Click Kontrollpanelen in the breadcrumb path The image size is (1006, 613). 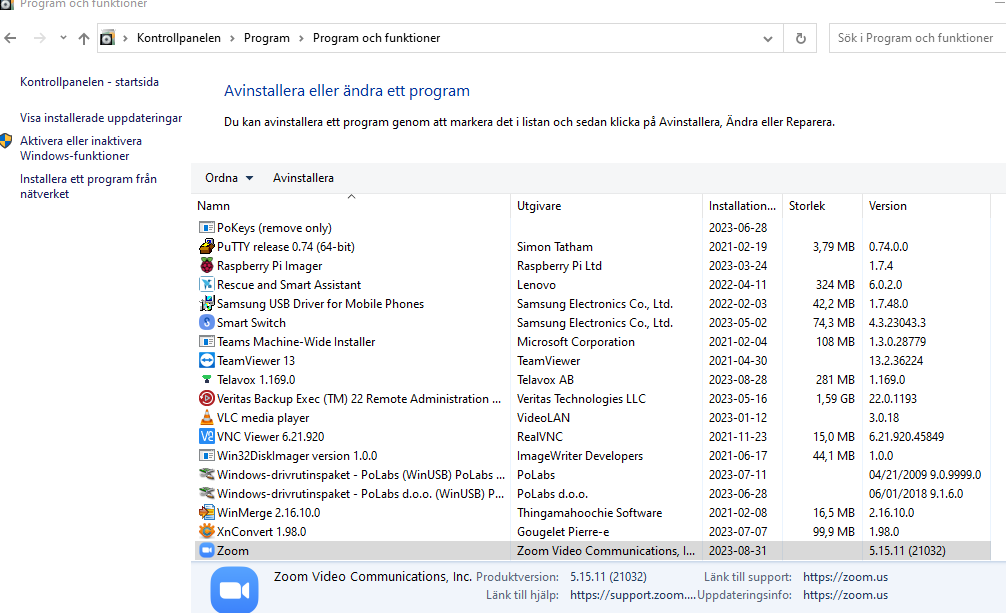tap(178, 38)
